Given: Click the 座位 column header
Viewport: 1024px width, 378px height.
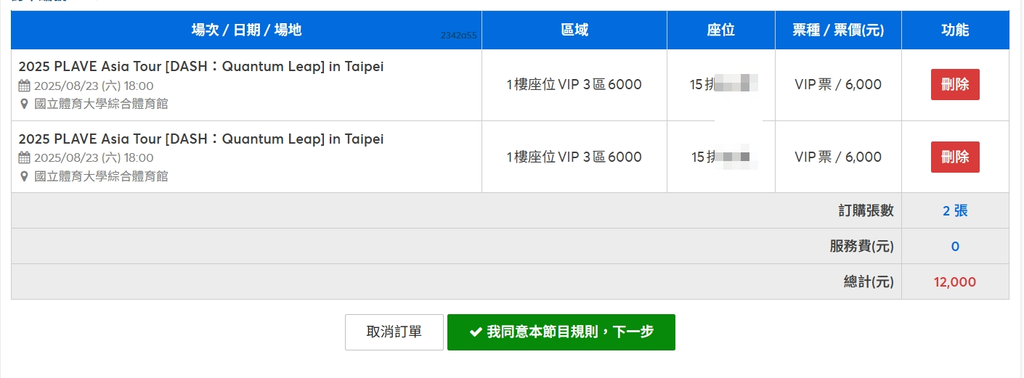Looking at the screenshot, I should tap(721, 30).
